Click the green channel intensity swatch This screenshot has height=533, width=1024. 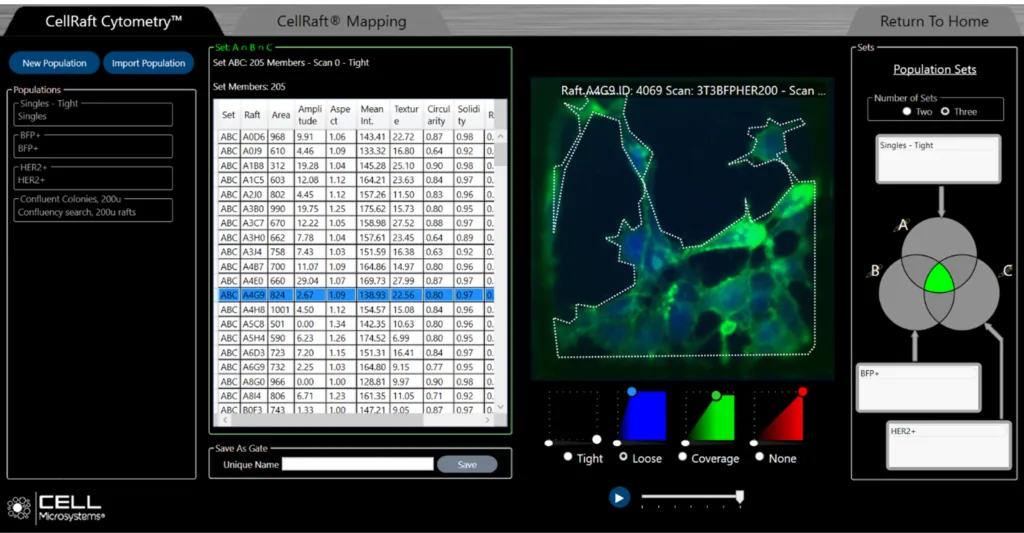click(x=712, y=416)
